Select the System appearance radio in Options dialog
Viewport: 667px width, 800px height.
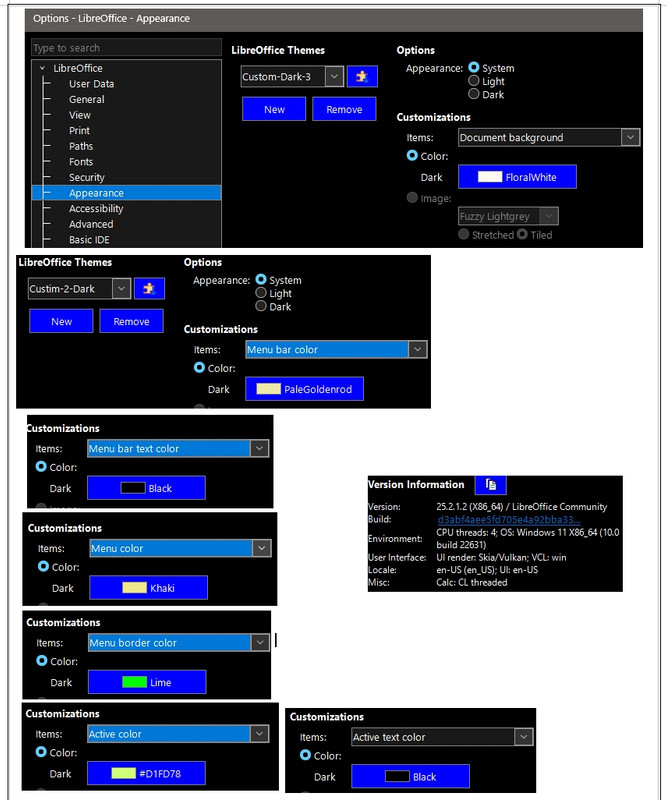(474, 67)
